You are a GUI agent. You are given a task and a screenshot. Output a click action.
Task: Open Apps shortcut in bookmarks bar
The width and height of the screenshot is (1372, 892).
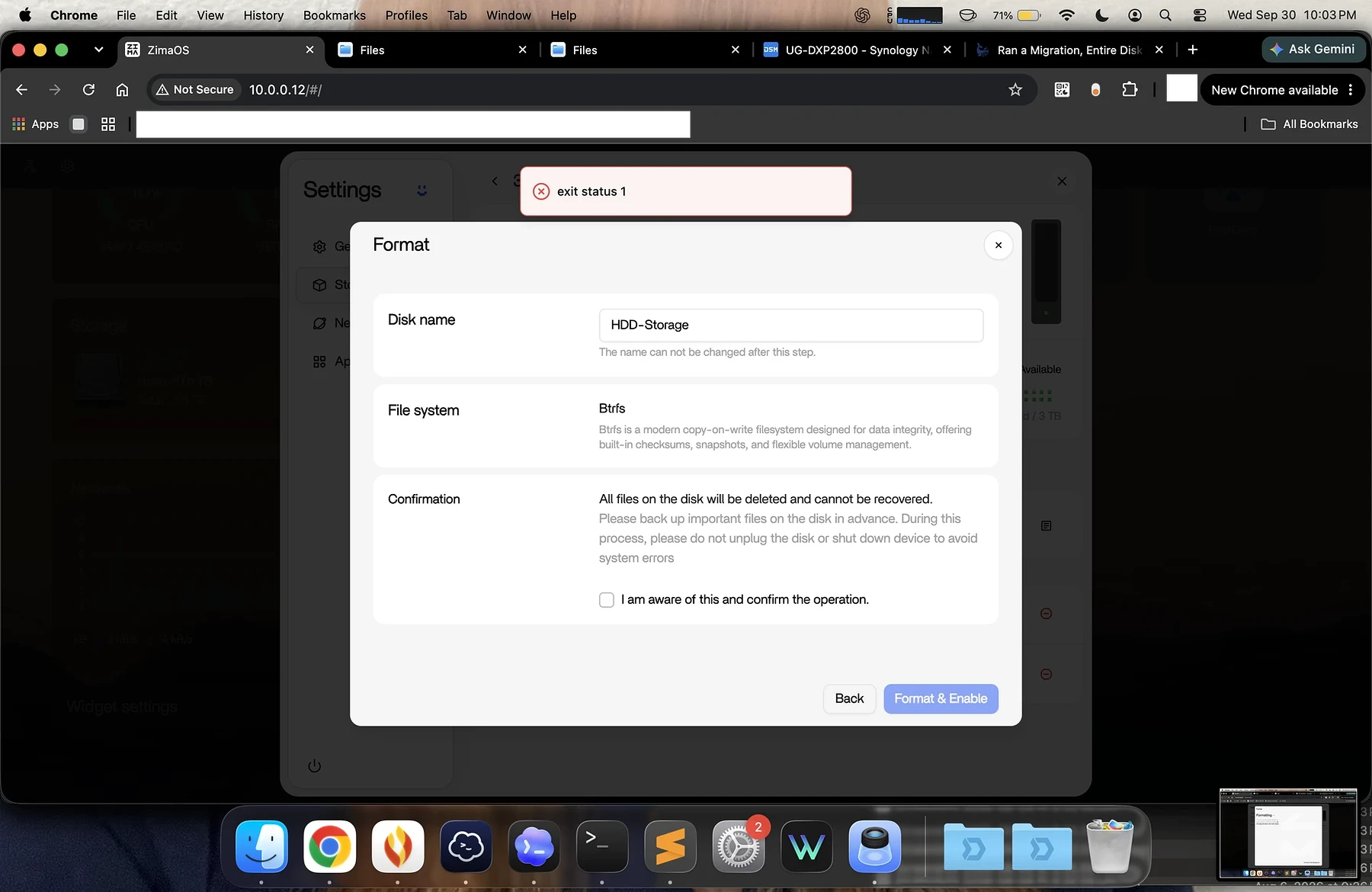tap(35, 124)
